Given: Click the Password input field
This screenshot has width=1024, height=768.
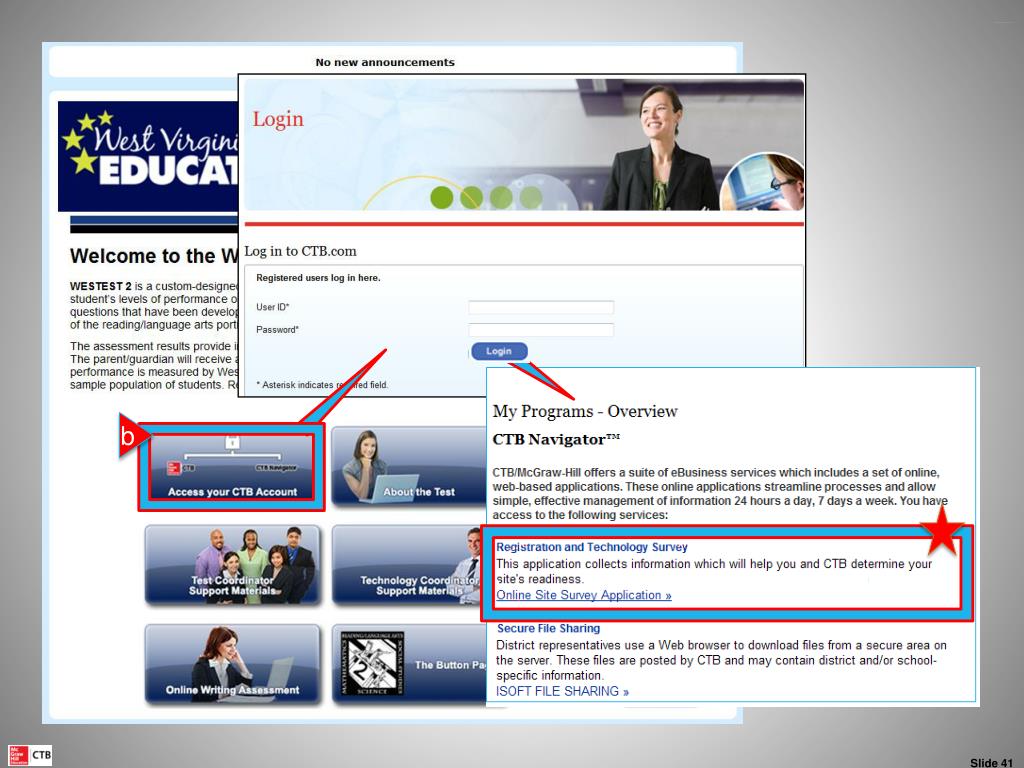Looking at the screenshot, I should tap(541, 330).
